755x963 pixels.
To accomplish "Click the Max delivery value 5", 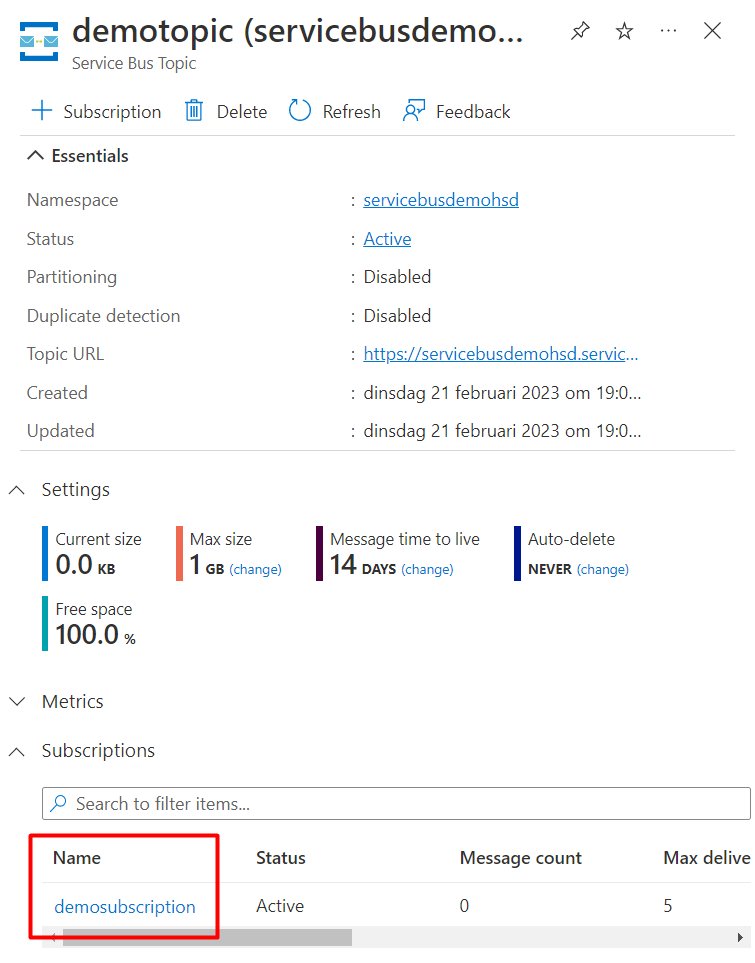I will pyautogui.click(x=668, y=906).
